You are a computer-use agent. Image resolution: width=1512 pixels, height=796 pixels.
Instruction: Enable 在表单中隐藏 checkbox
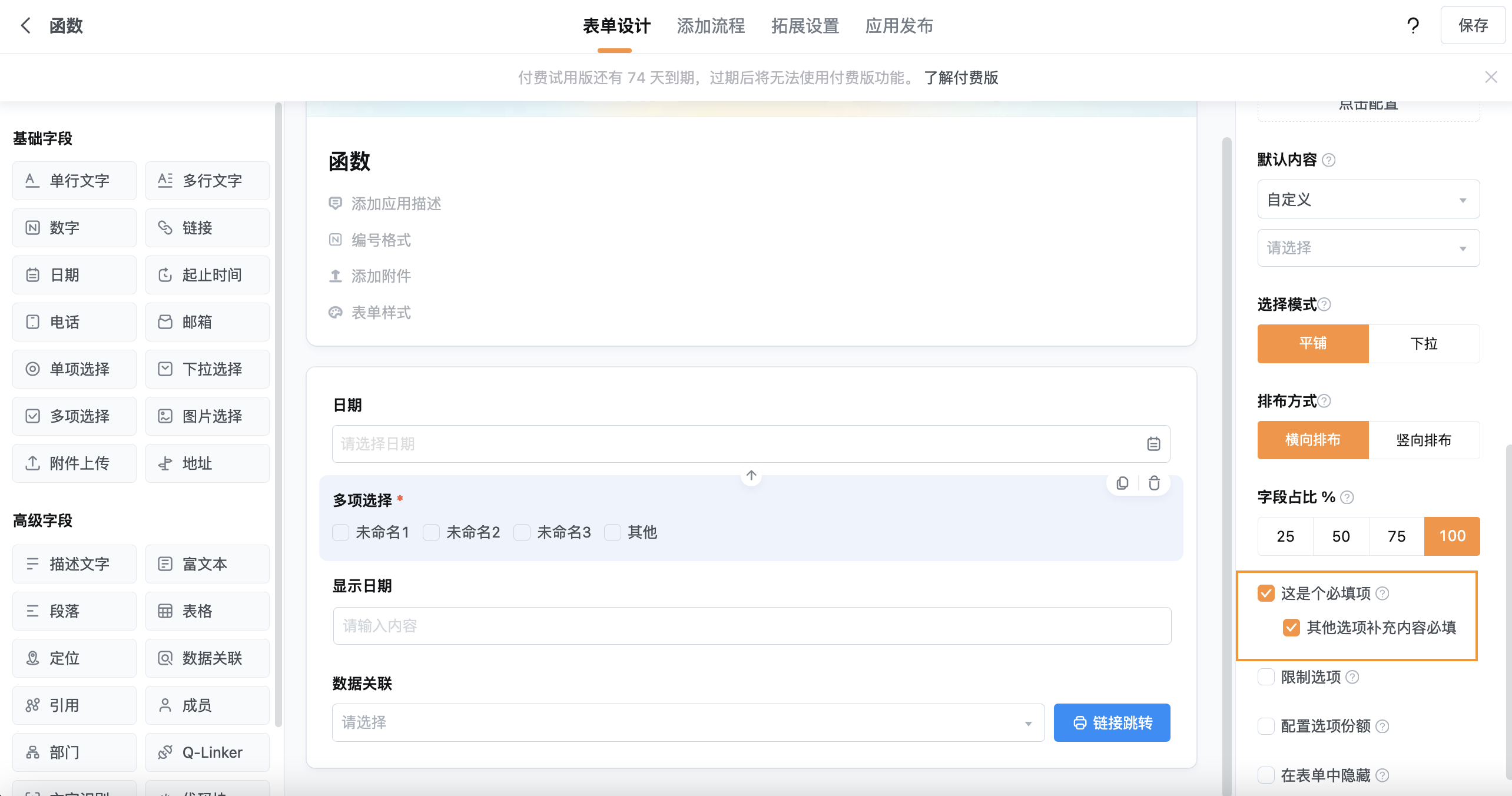1266,775
